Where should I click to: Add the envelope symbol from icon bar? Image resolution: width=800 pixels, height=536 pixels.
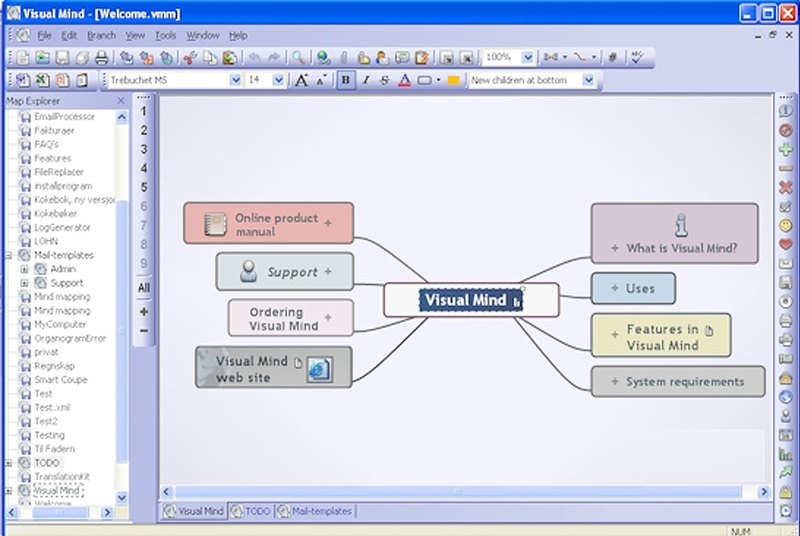click(786, 264)
